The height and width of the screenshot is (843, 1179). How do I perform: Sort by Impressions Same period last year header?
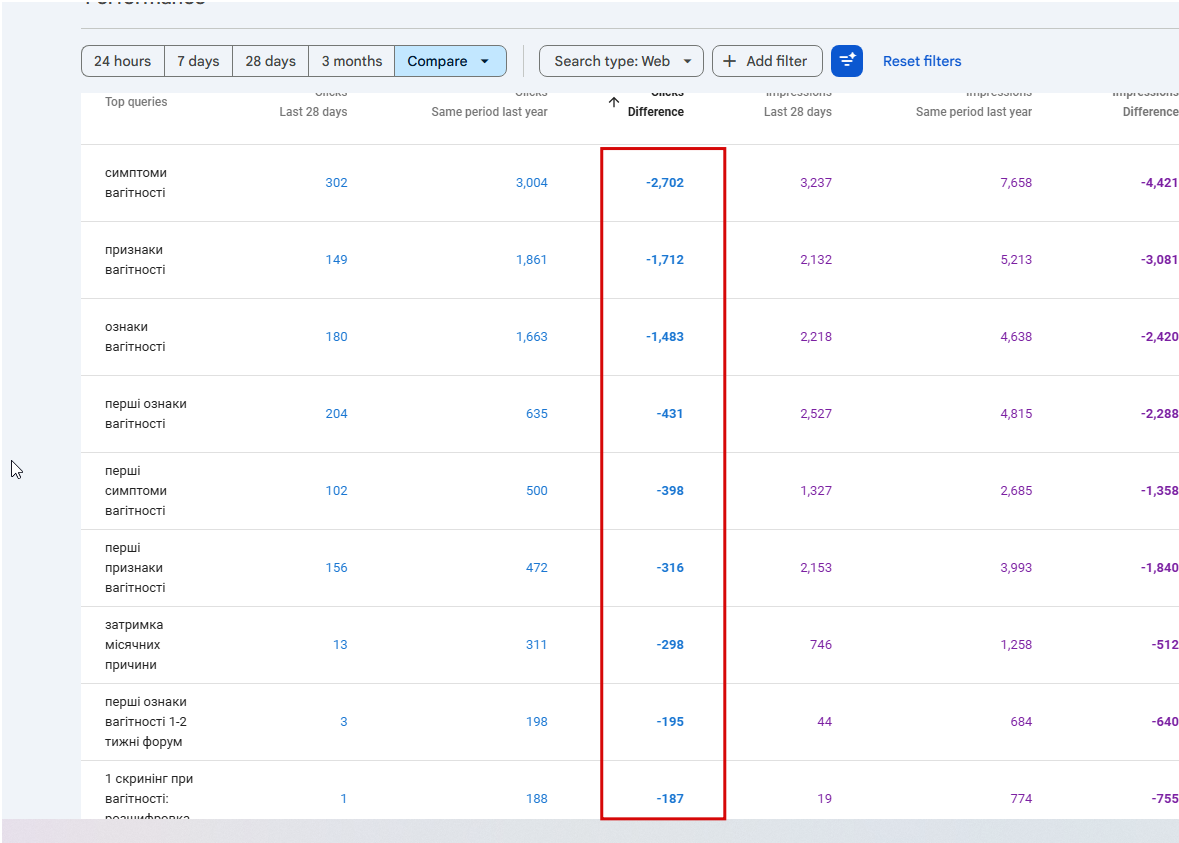[974, 104]
